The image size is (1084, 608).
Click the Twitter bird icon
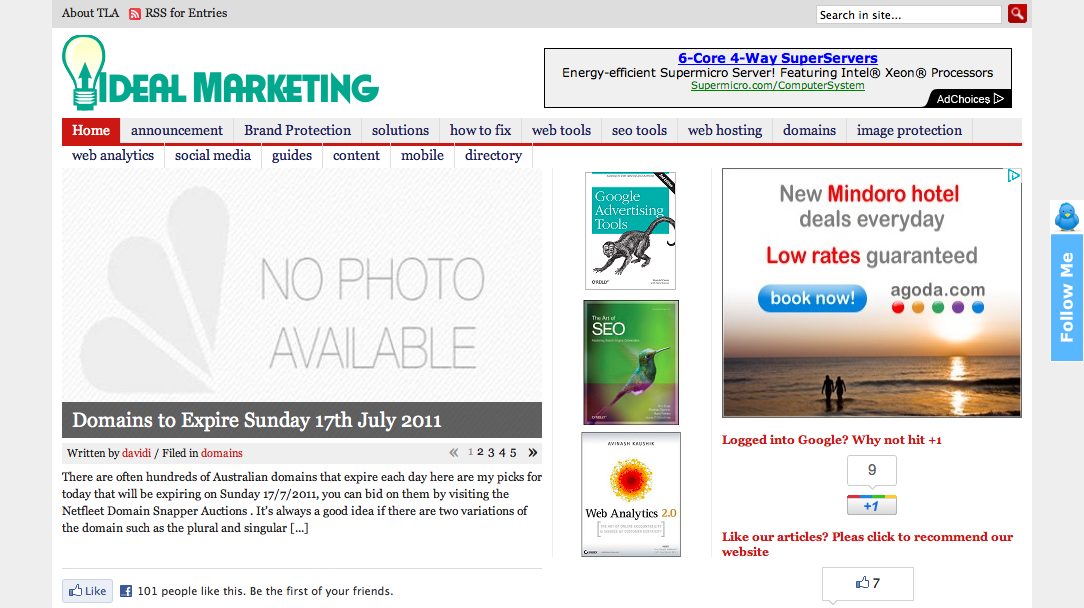click(x=1067, y=217)
